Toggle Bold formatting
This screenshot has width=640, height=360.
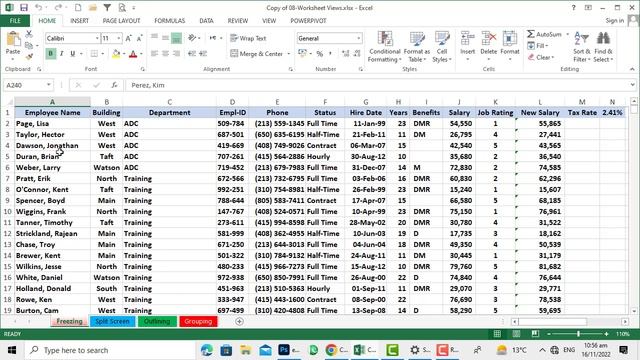51,53
